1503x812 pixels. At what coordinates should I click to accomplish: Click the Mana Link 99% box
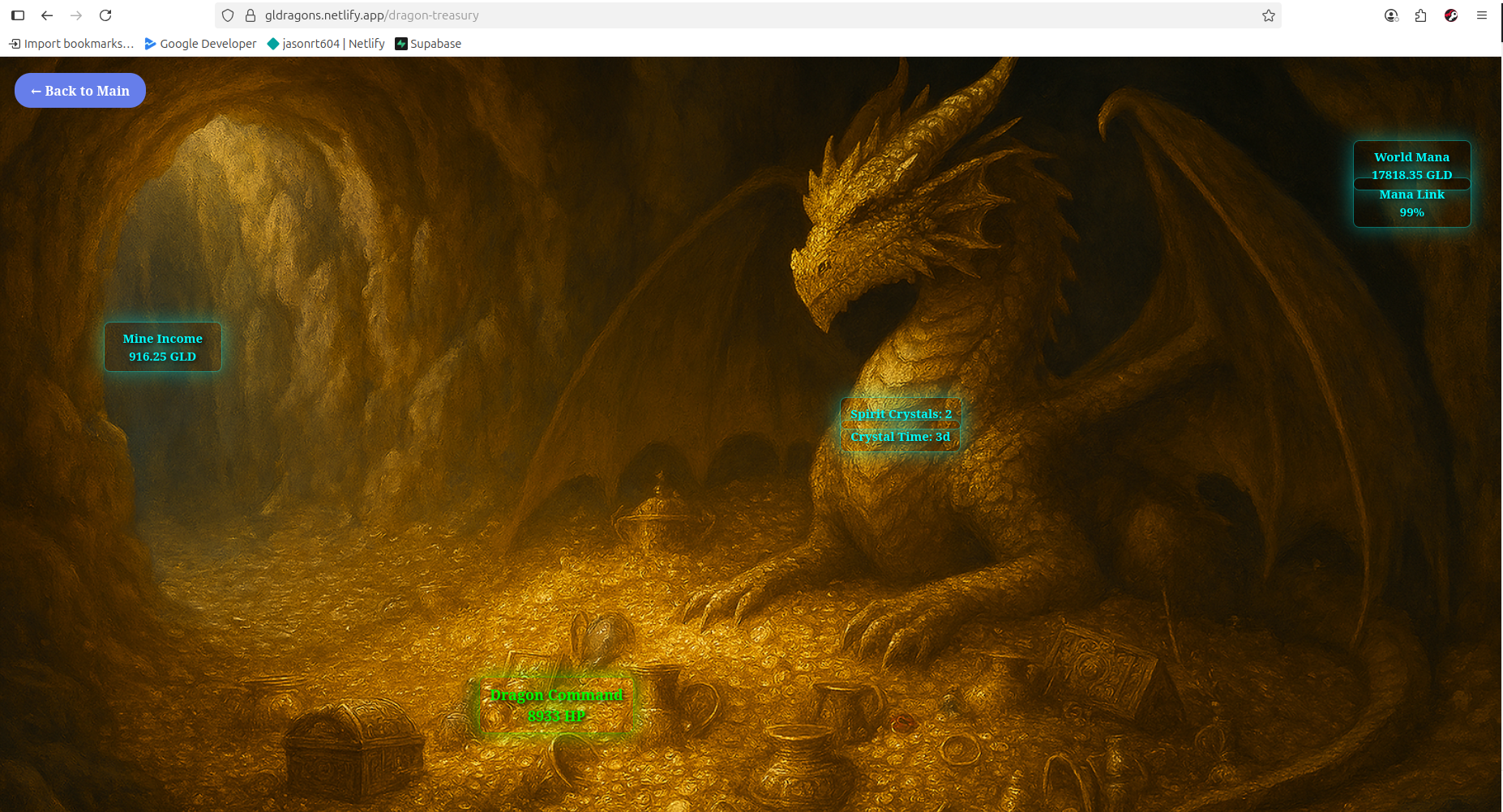(1411, 203)
